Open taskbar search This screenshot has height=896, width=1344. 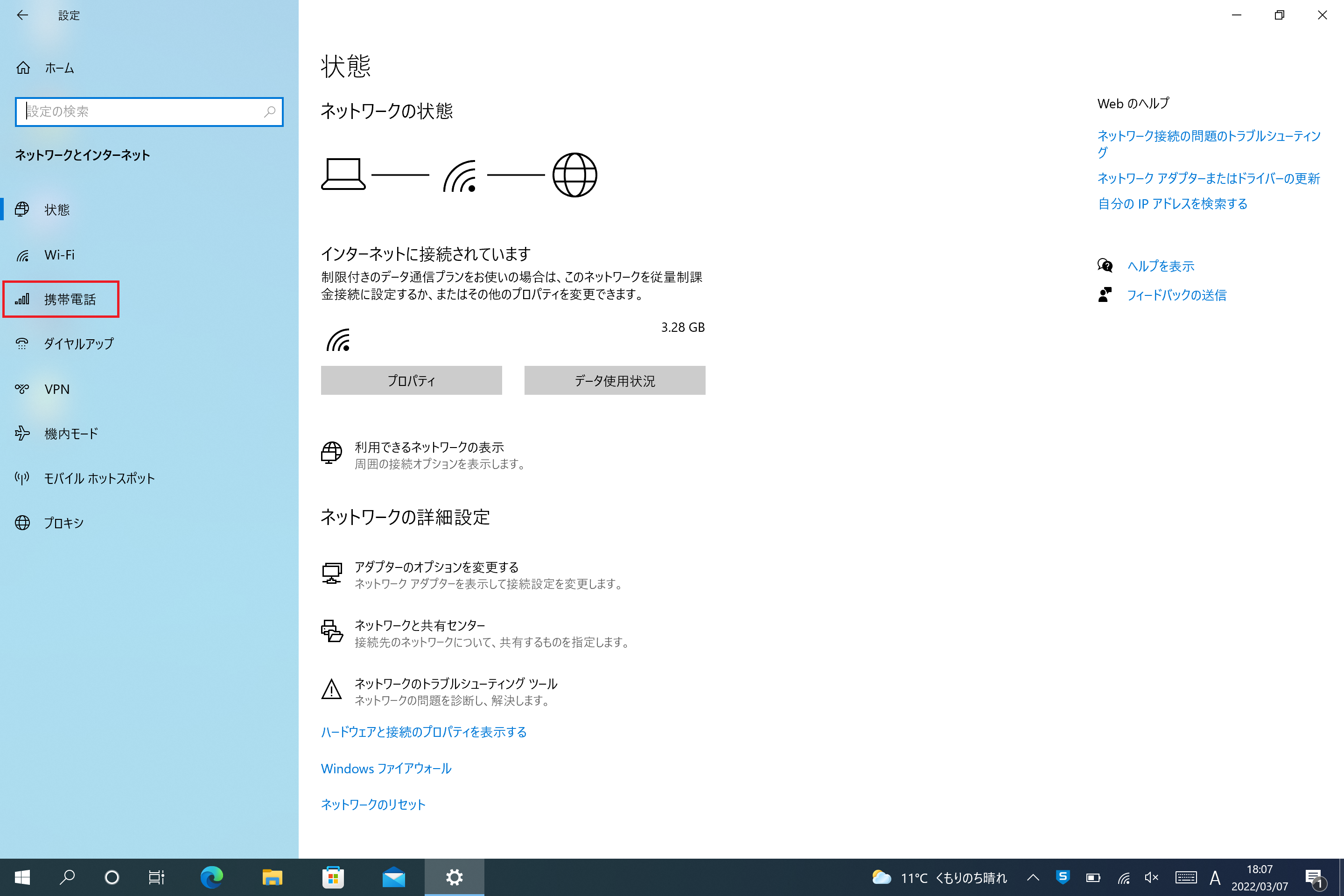point(67,878)
